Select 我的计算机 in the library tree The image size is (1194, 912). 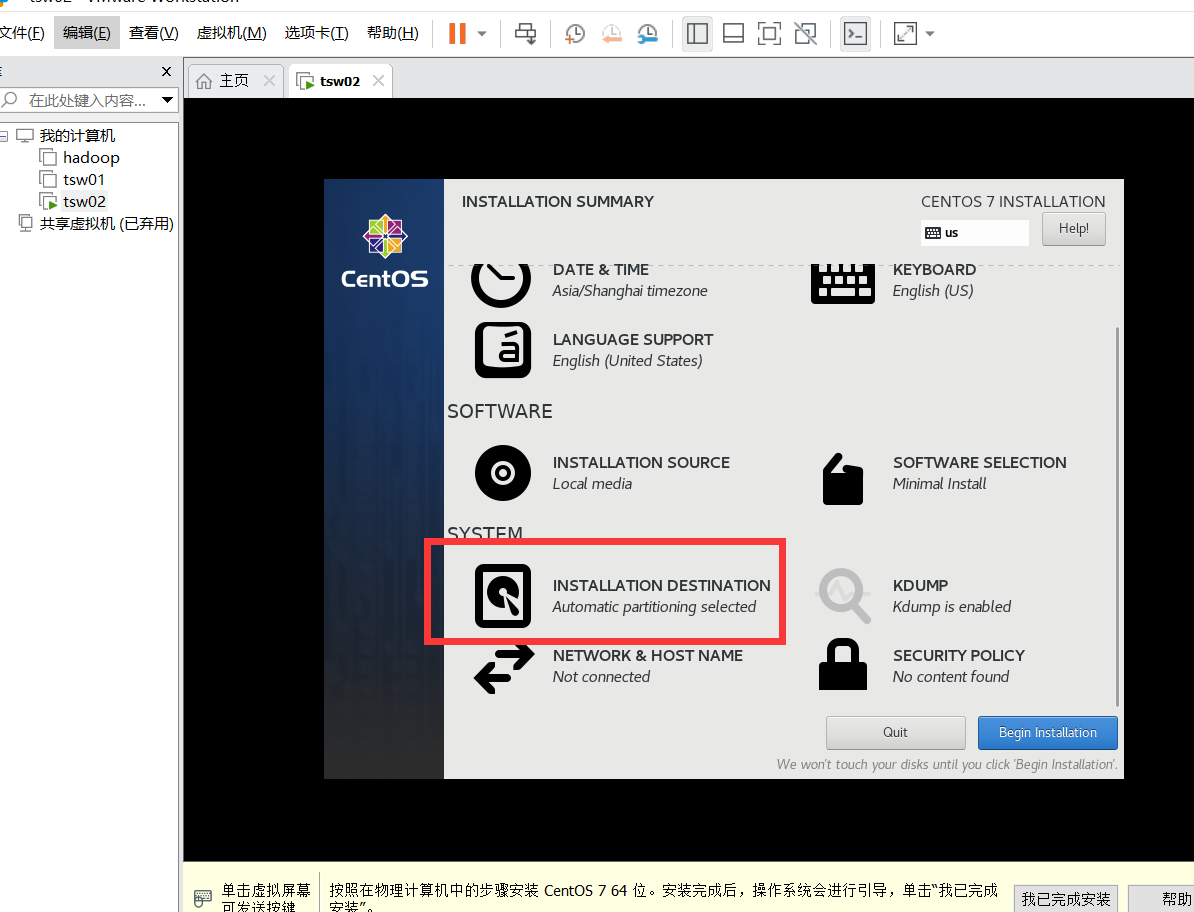click(77, 136)
